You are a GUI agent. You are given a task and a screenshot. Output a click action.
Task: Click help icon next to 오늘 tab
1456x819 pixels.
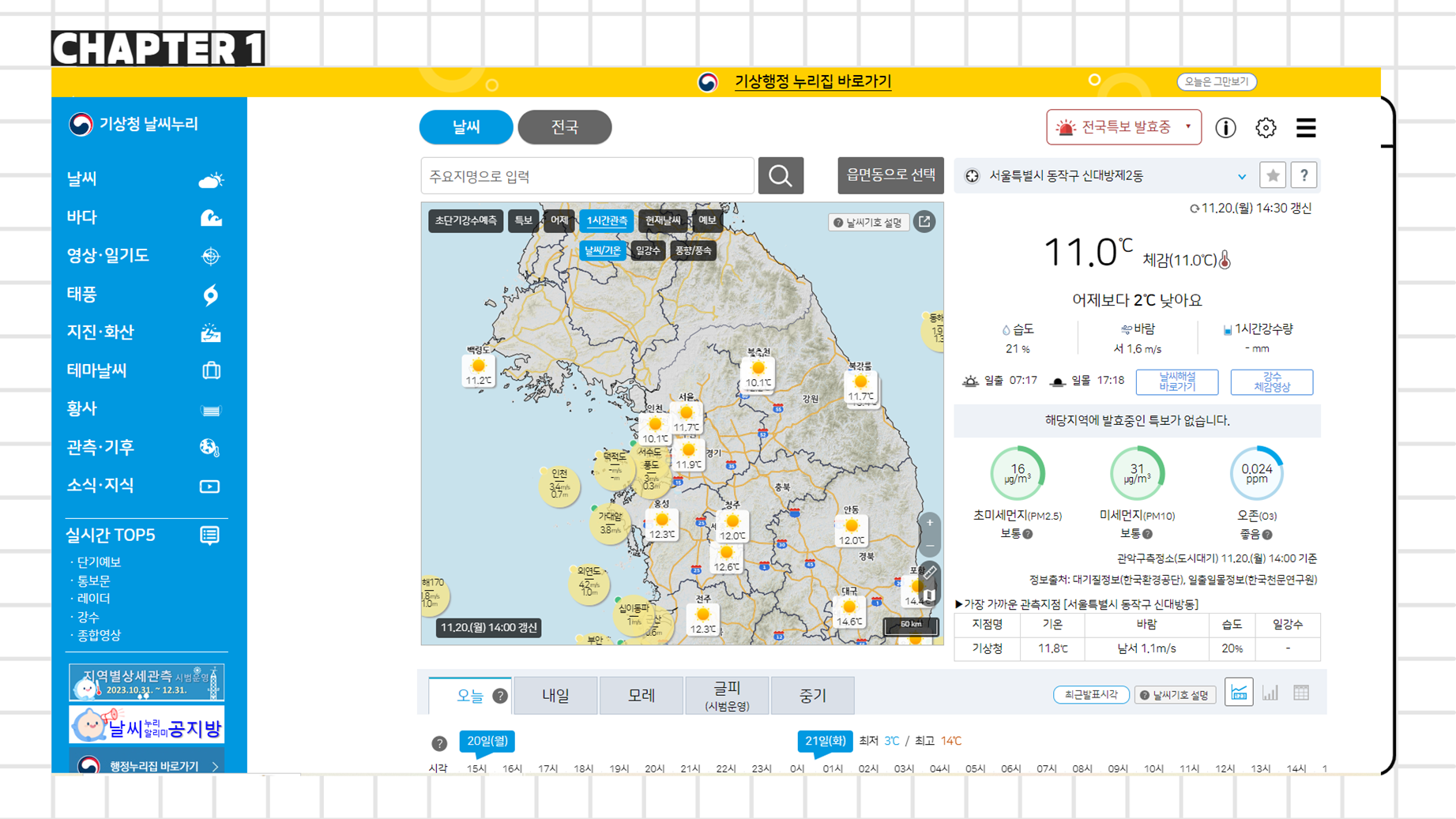[500, 696]
